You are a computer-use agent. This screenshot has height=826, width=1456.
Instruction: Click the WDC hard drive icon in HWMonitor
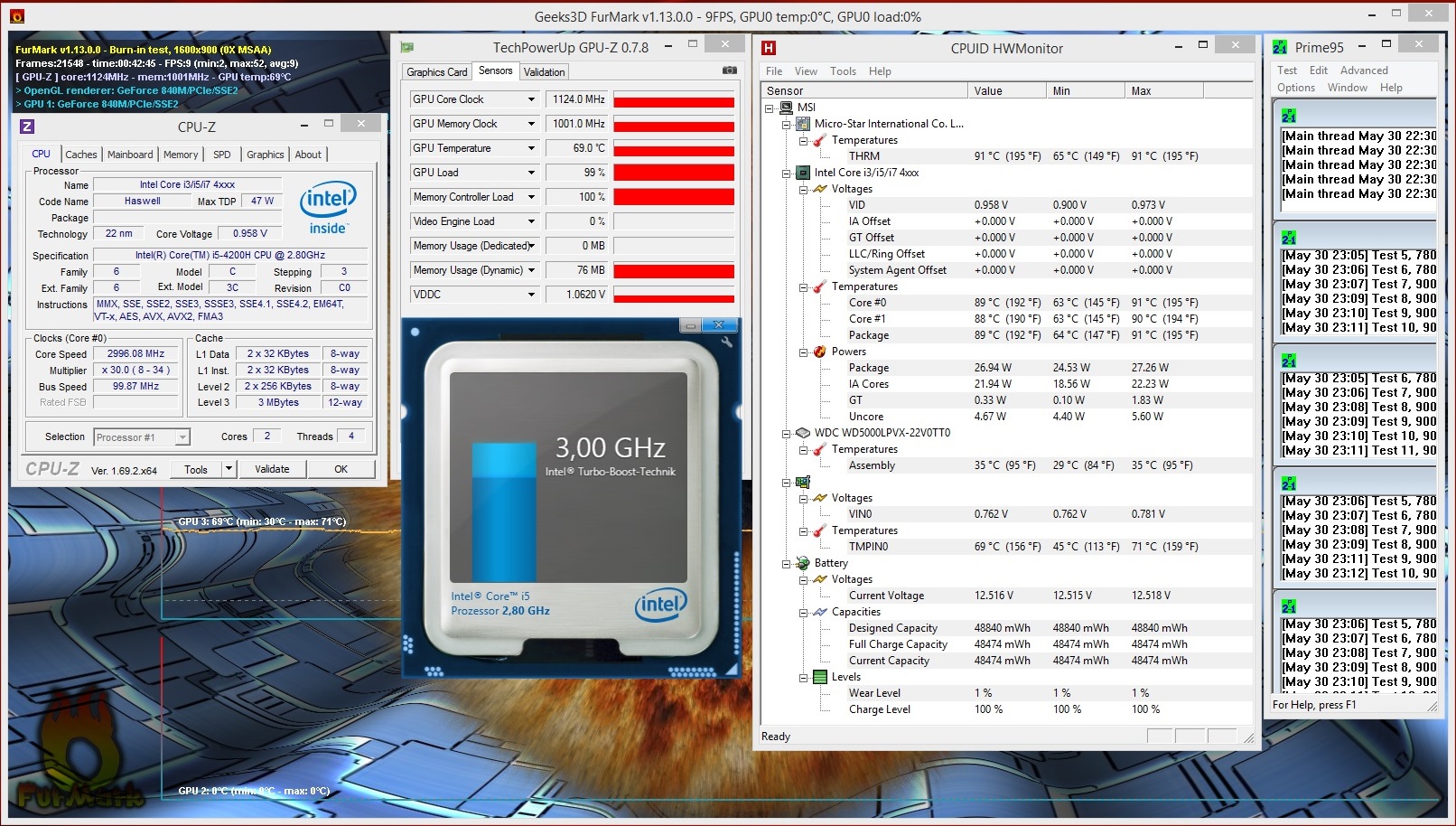click(x=803, y=433)
